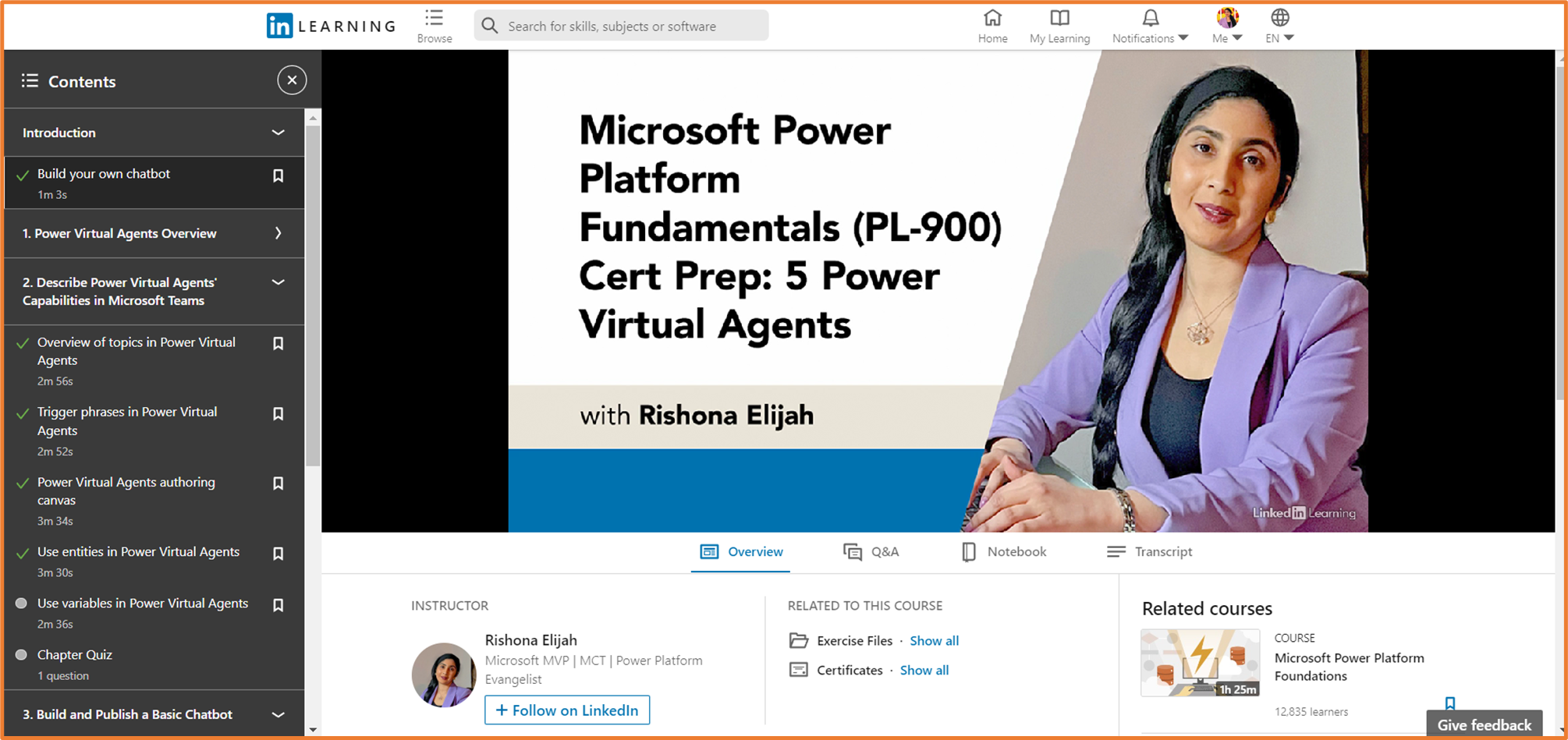The width and height of the screenshot is (1568, 740).
Task: Open the Chapter Quiz item
Action: click(x=75, y=655)
